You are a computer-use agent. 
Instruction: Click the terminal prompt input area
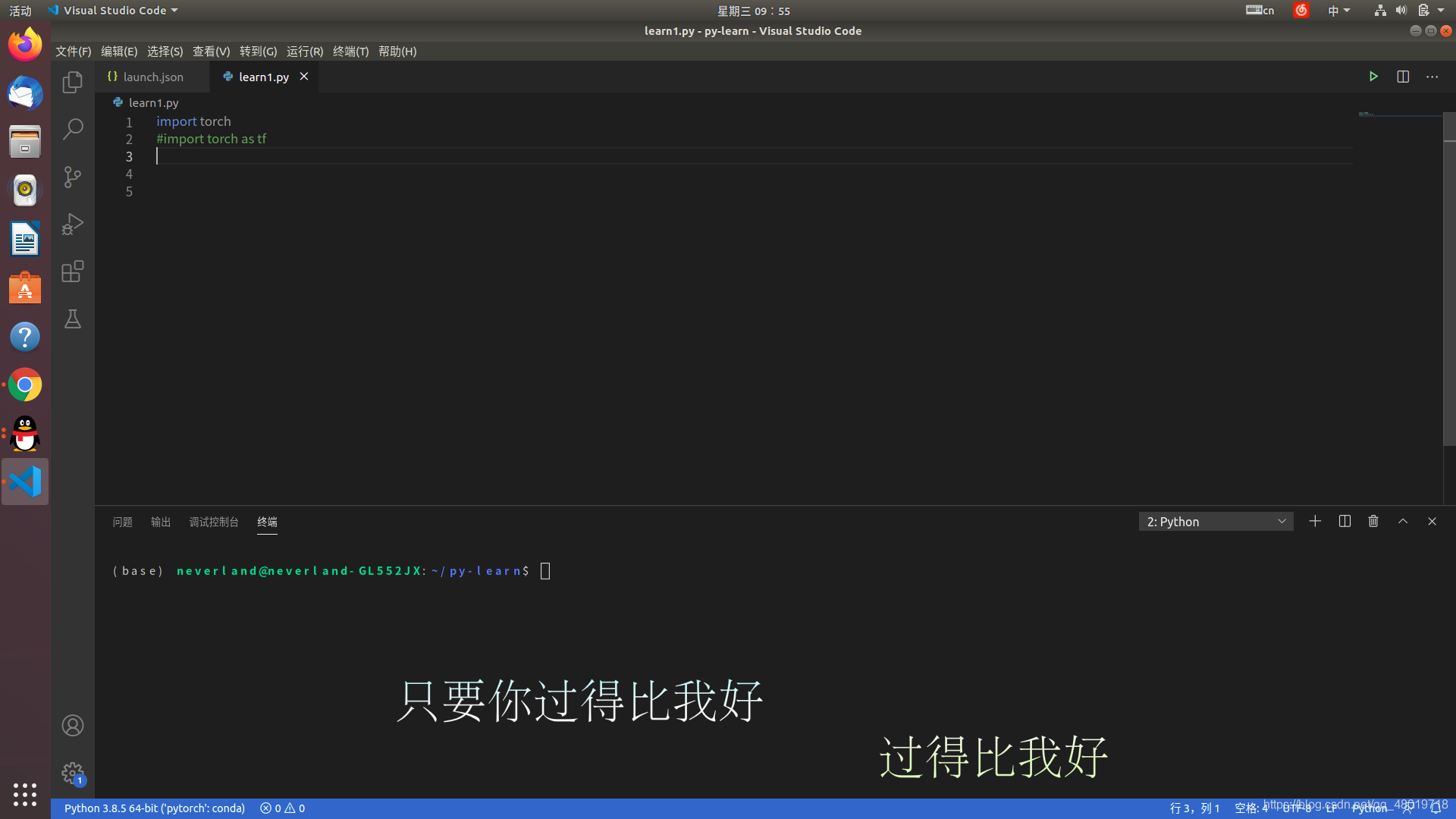[x=545, y=571]
